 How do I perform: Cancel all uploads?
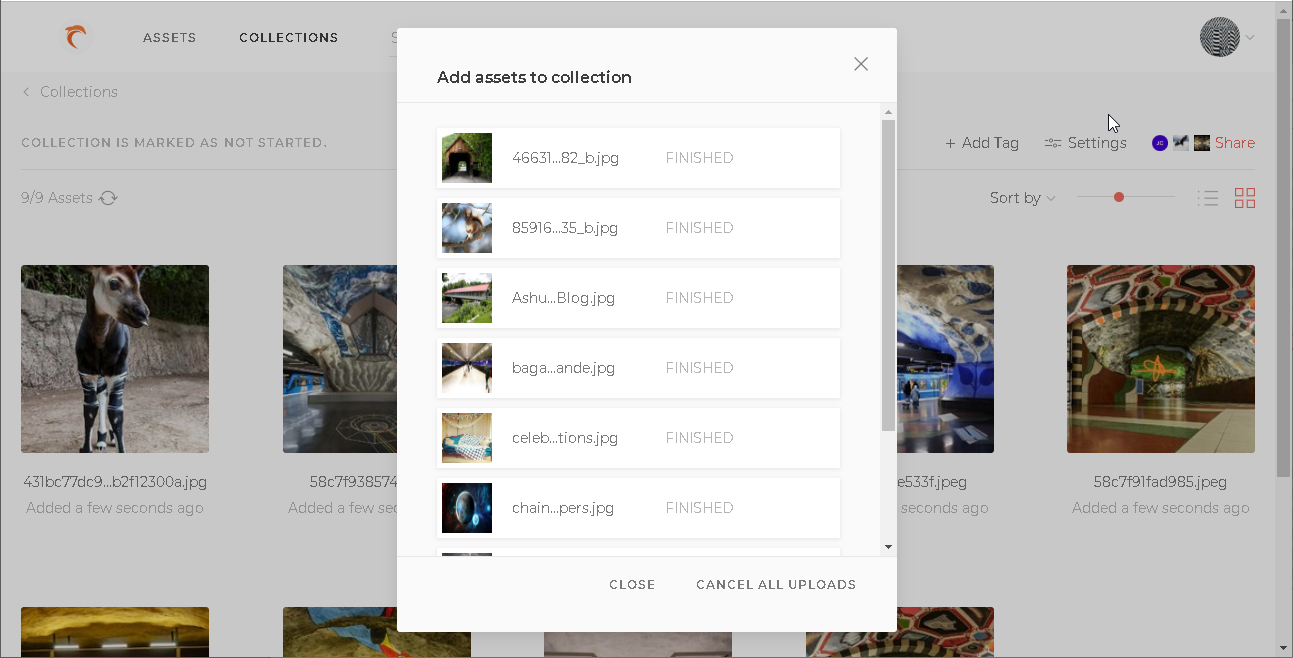coord(776,585)
